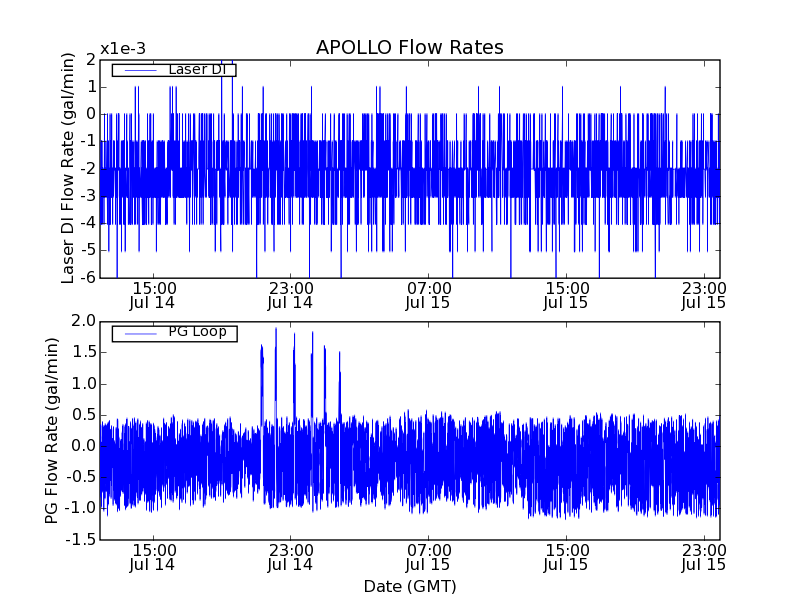Select the PG Loop legend box

(x=174, y=332)
